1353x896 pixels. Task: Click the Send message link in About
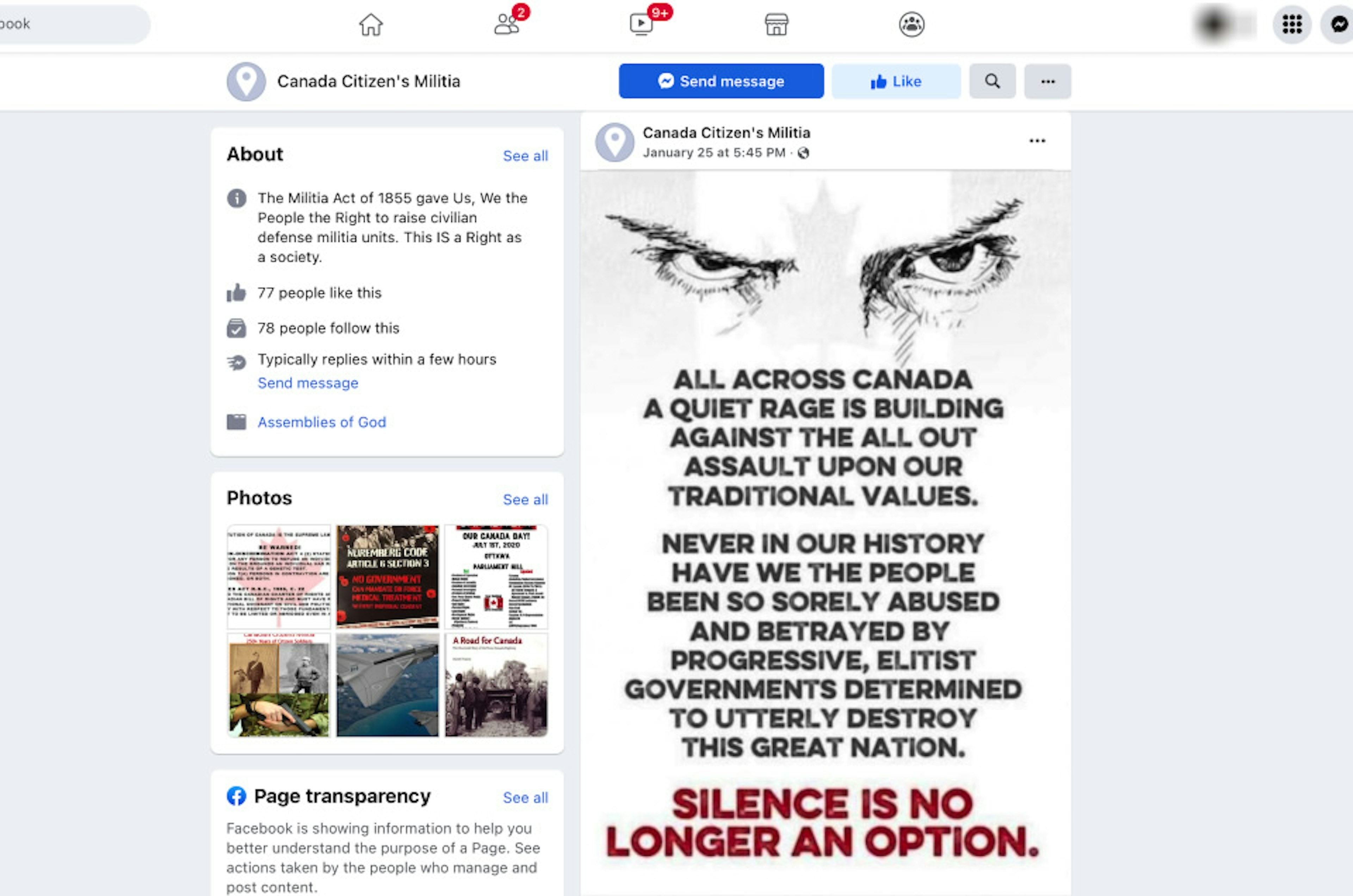coord(308,383)
